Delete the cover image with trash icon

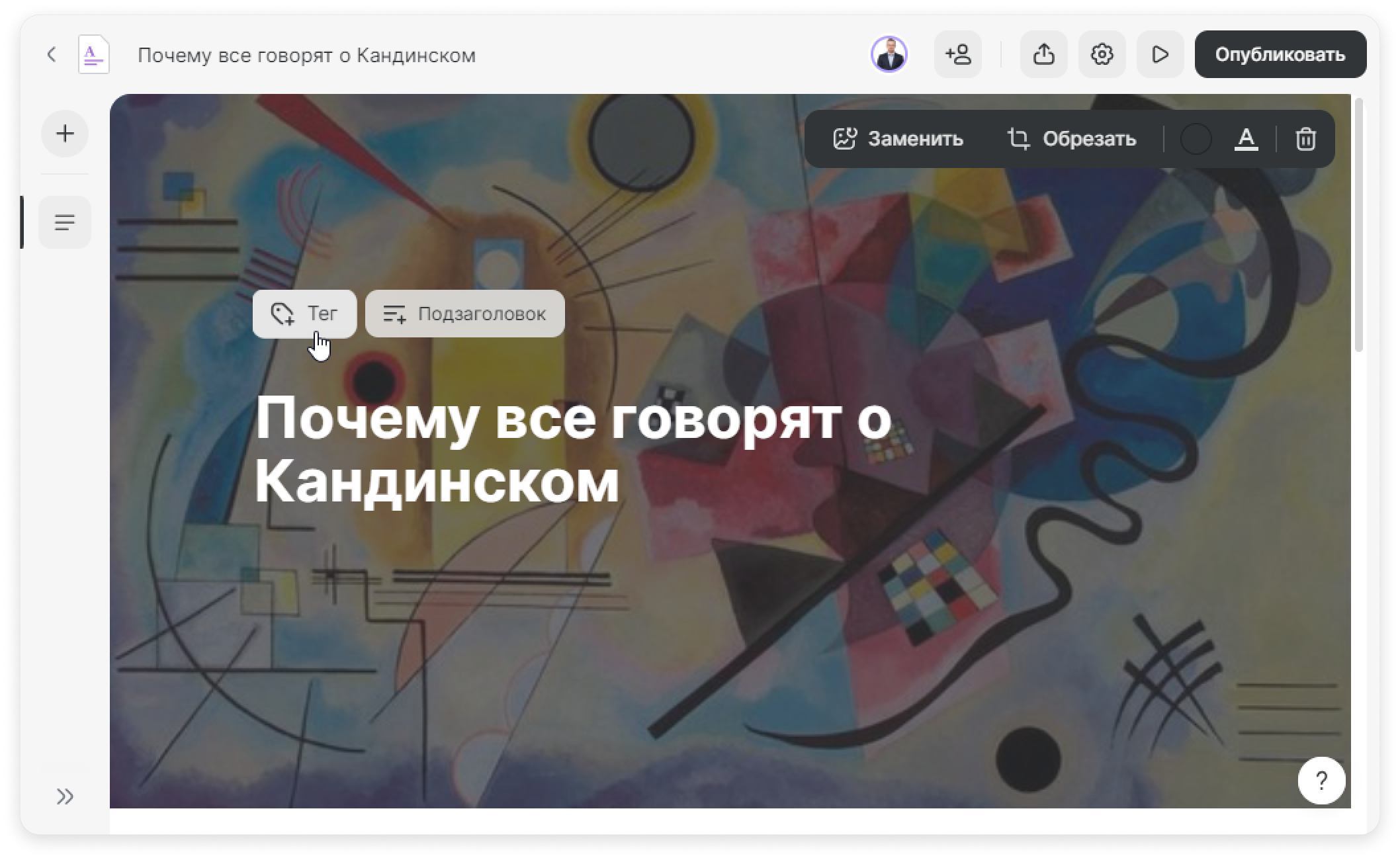click(1306, 139)
